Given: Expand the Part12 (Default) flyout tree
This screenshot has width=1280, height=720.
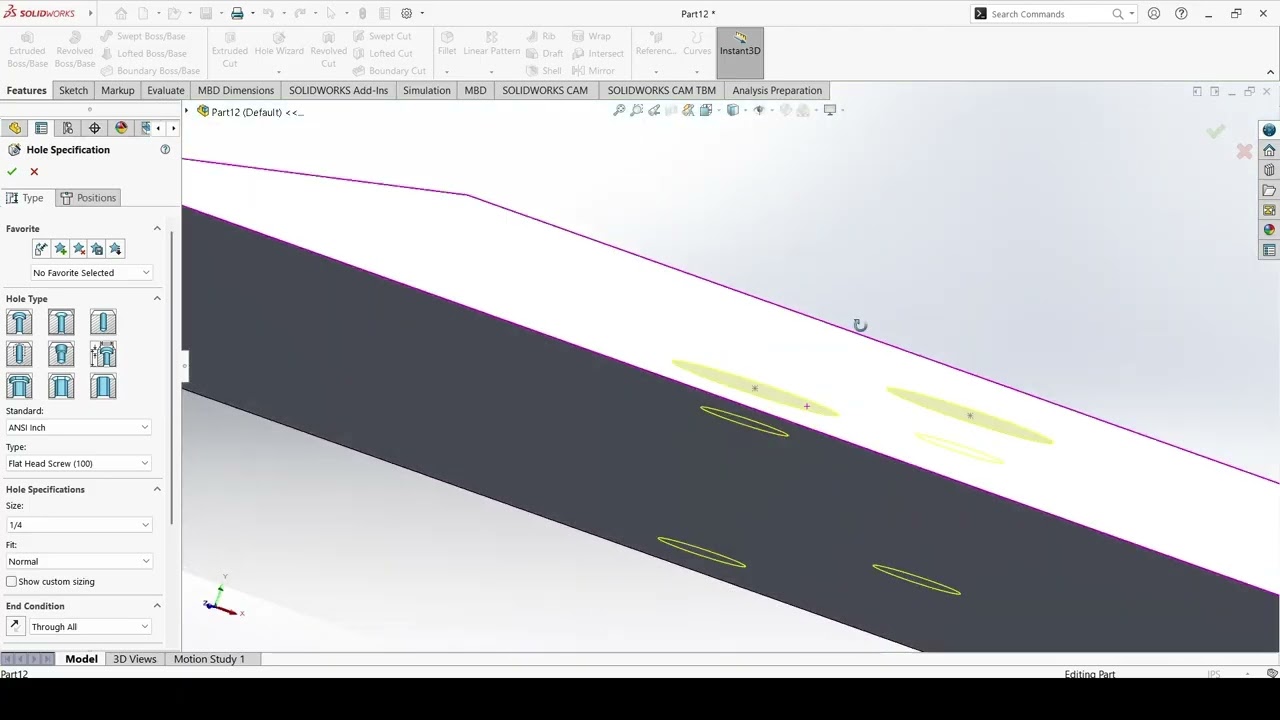Looking at the screenshot, I should [x=188, y=112].
